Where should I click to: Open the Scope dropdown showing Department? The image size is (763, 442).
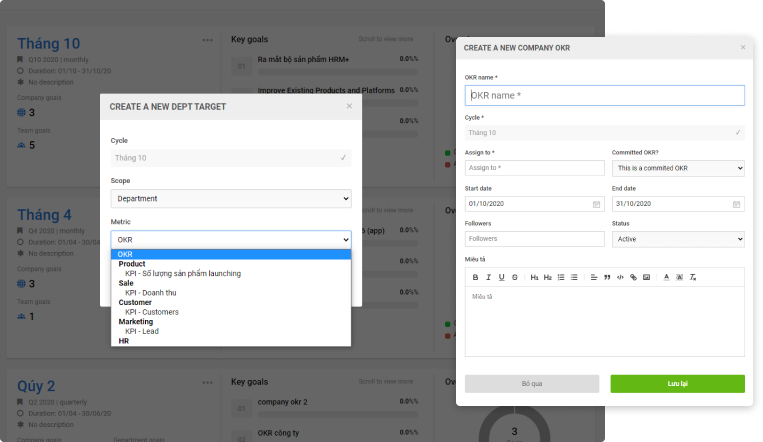tap(231, 199)
